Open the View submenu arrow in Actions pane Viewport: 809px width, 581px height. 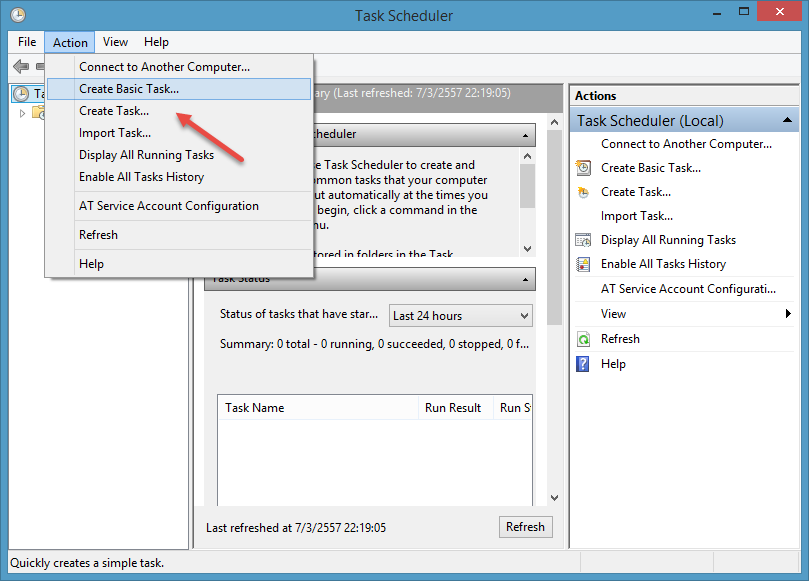[x=789, y=314]
